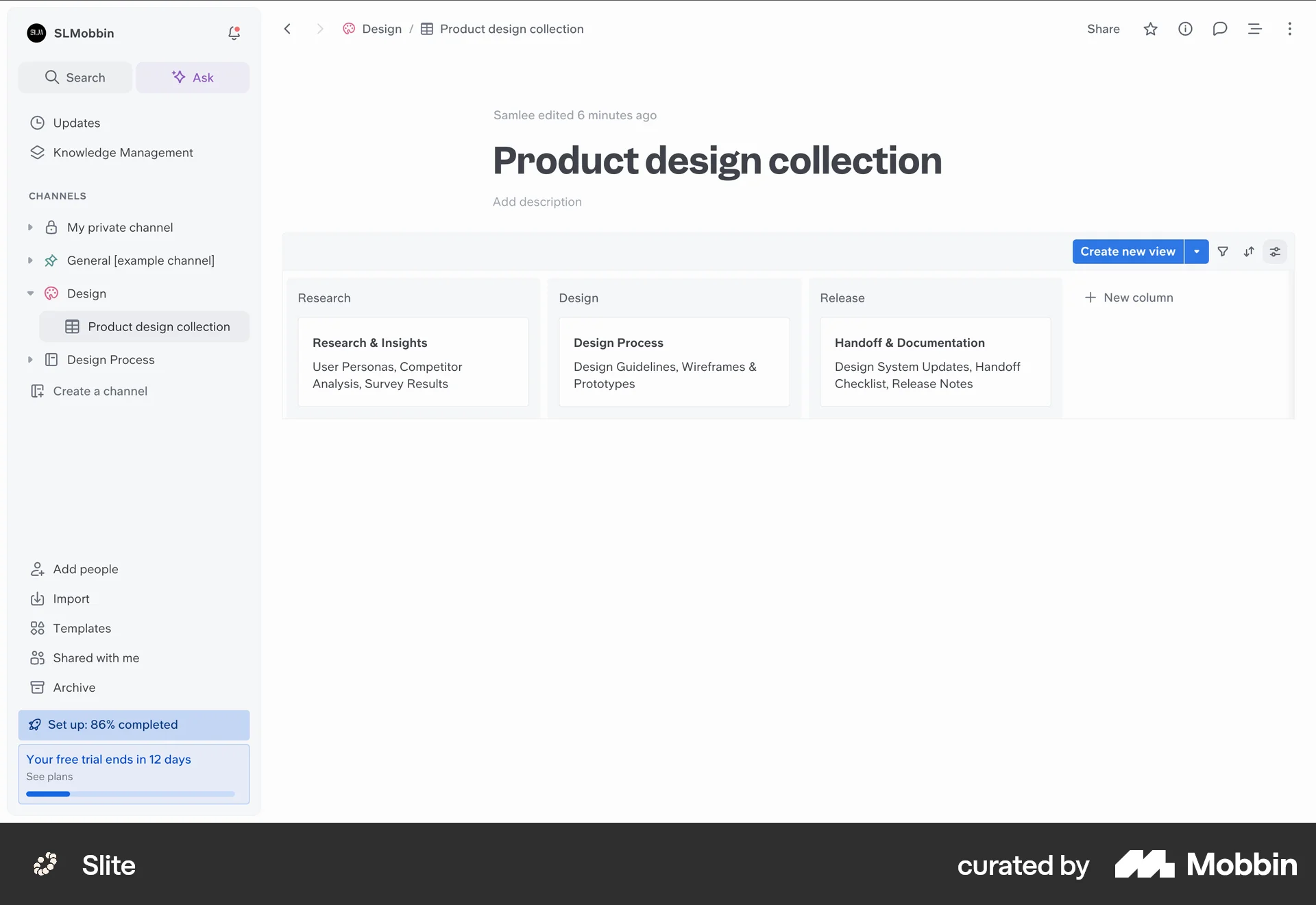Open the more options three-dot menu
The width and height of the screenshot is (1316, 905).
click(1290, 29)
